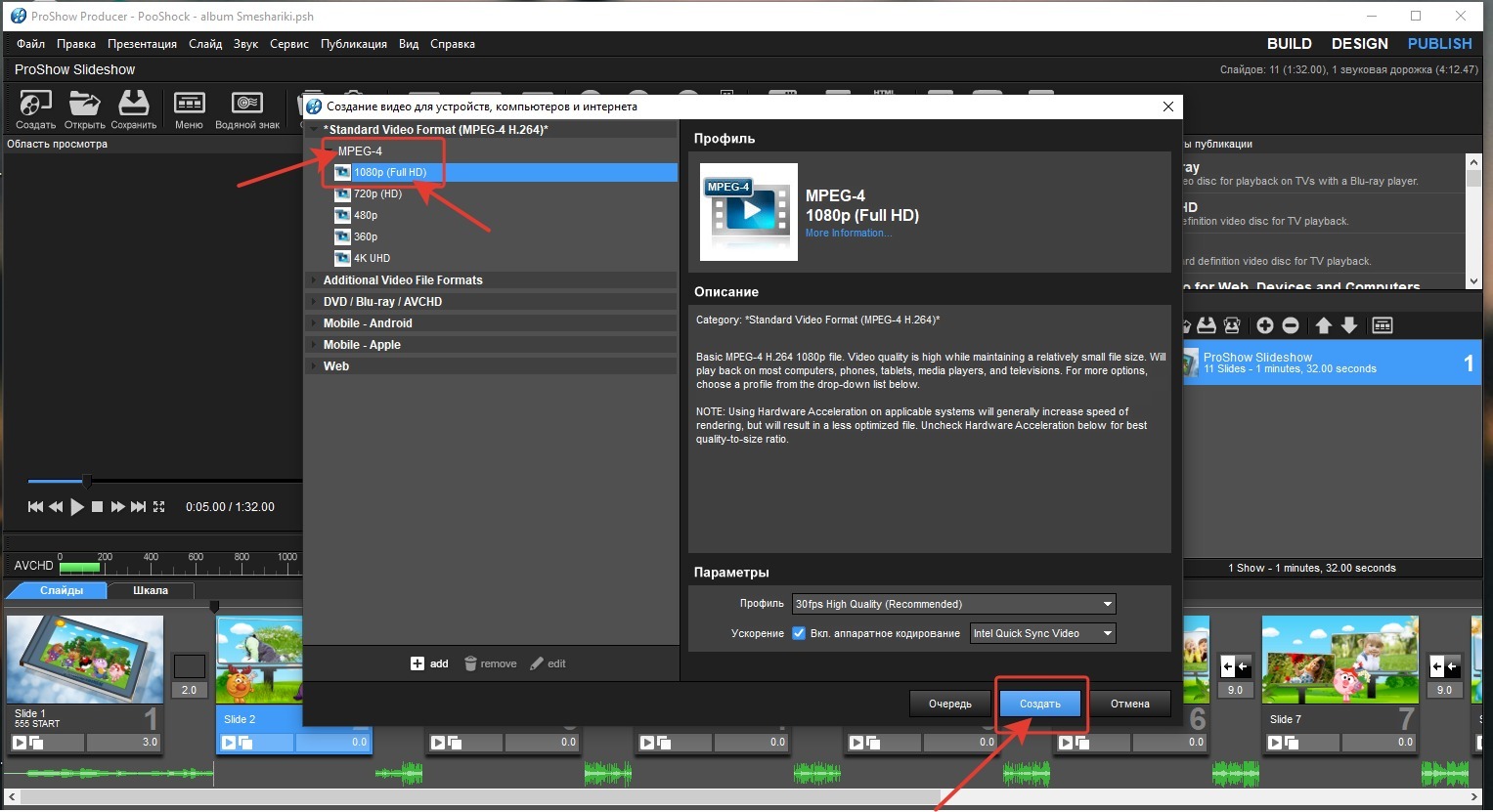The image size is (1493, 812).
Task: Click the Водяной знак watermark icon
Action: 247,109
